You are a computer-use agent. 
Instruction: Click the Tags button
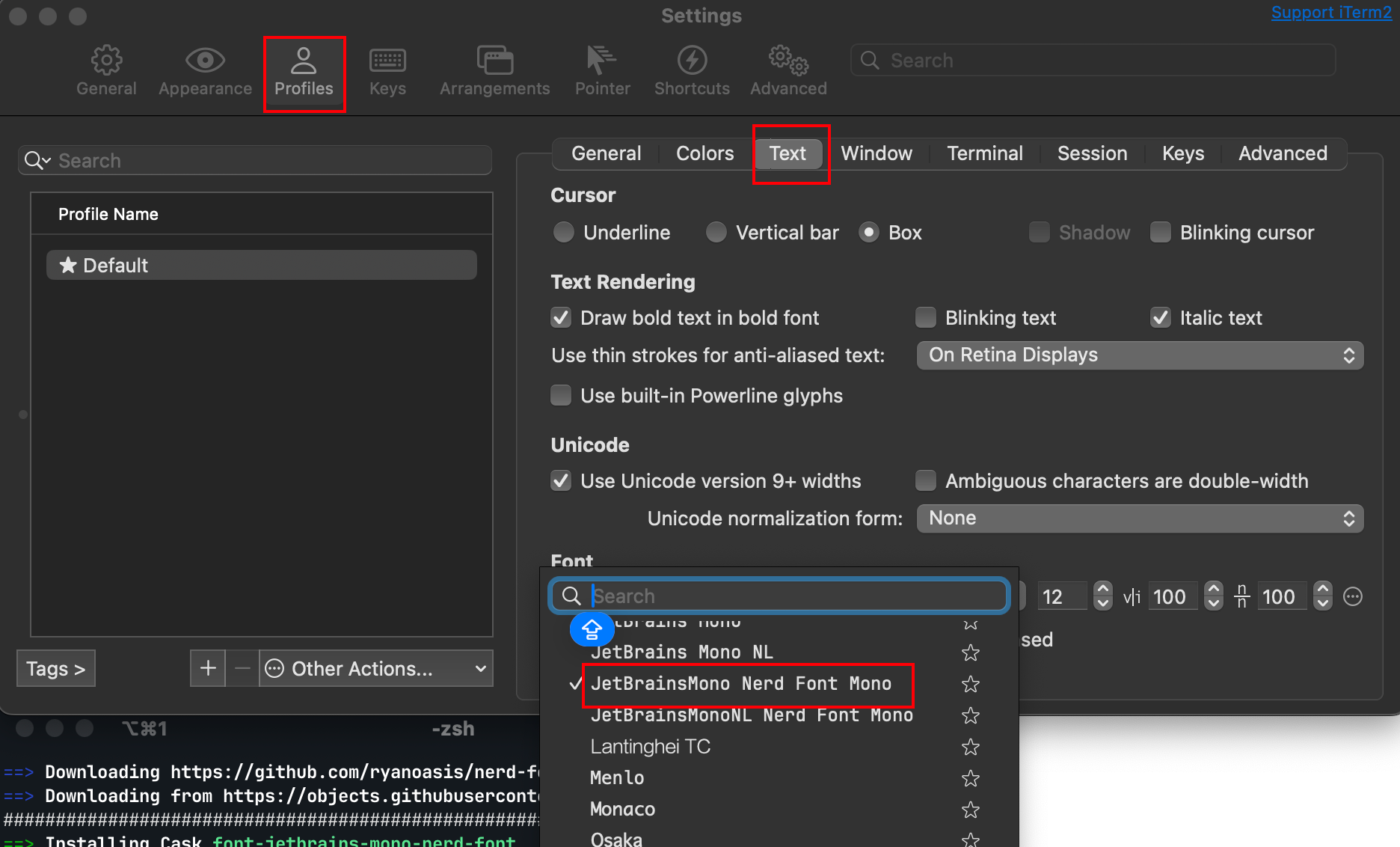point(56,668)
